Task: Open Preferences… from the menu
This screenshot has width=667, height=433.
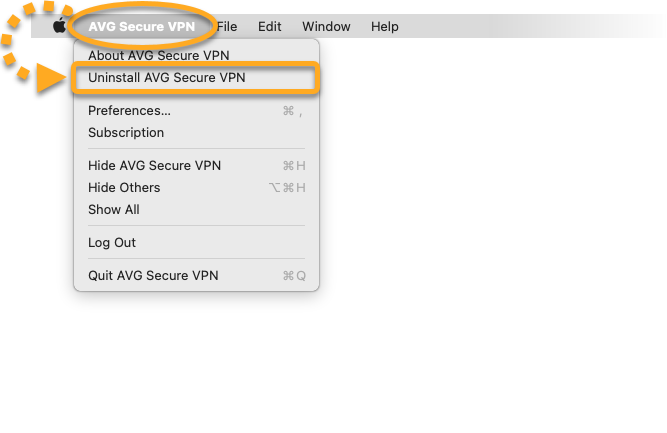Action: (x=197, y=111)
